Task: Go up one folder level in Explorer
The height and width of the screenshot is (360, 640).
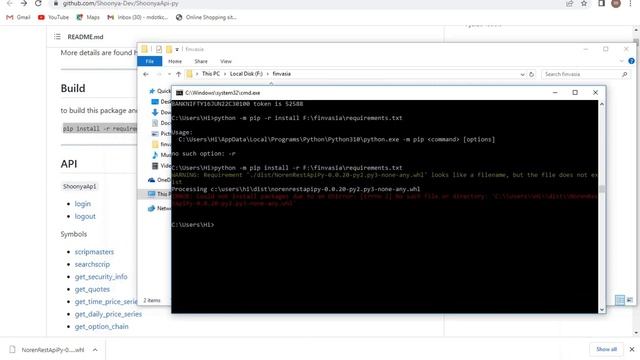Action: pyautogui.click(x=178, y=74)
